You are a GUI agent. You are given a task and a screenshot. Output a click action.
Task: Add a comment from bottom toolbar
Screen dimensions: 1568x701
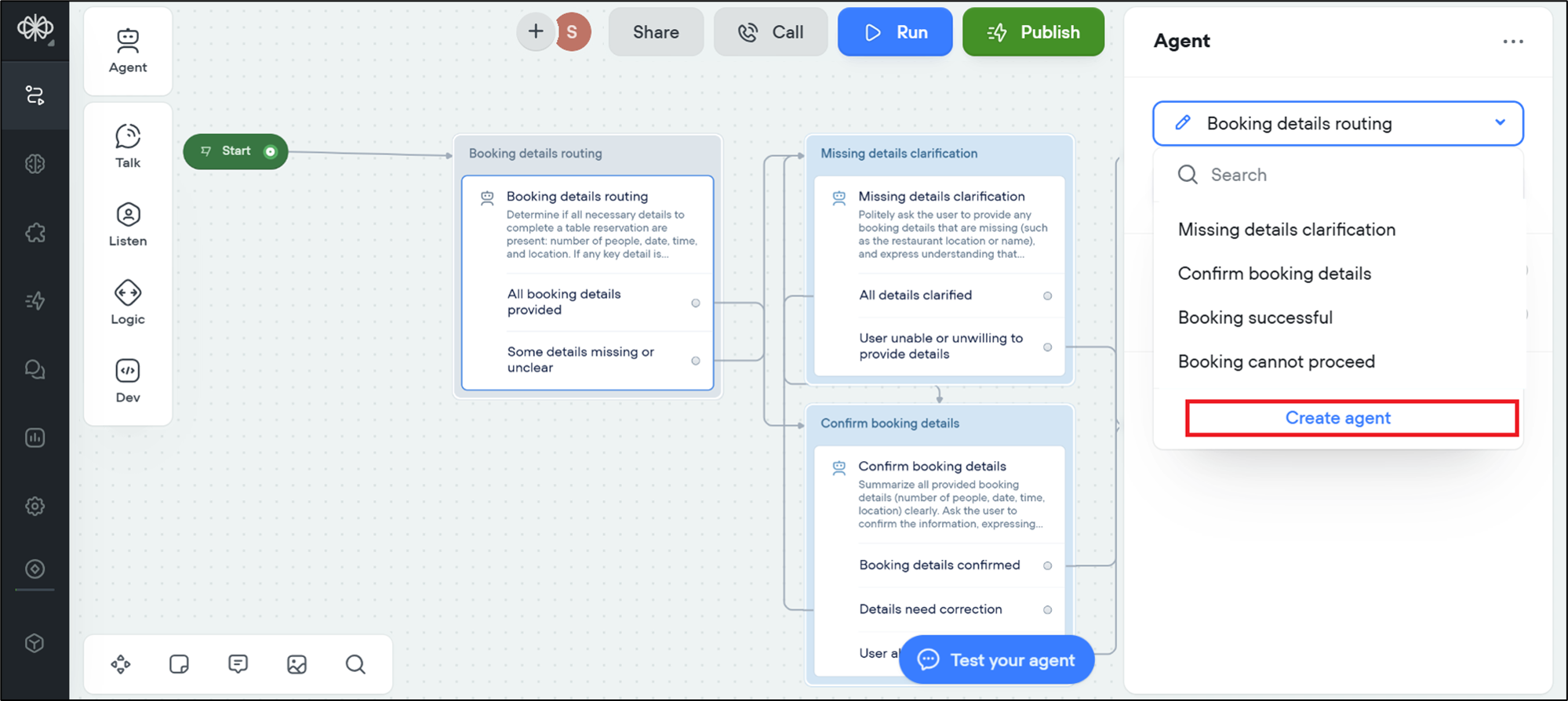click(238, 664)
